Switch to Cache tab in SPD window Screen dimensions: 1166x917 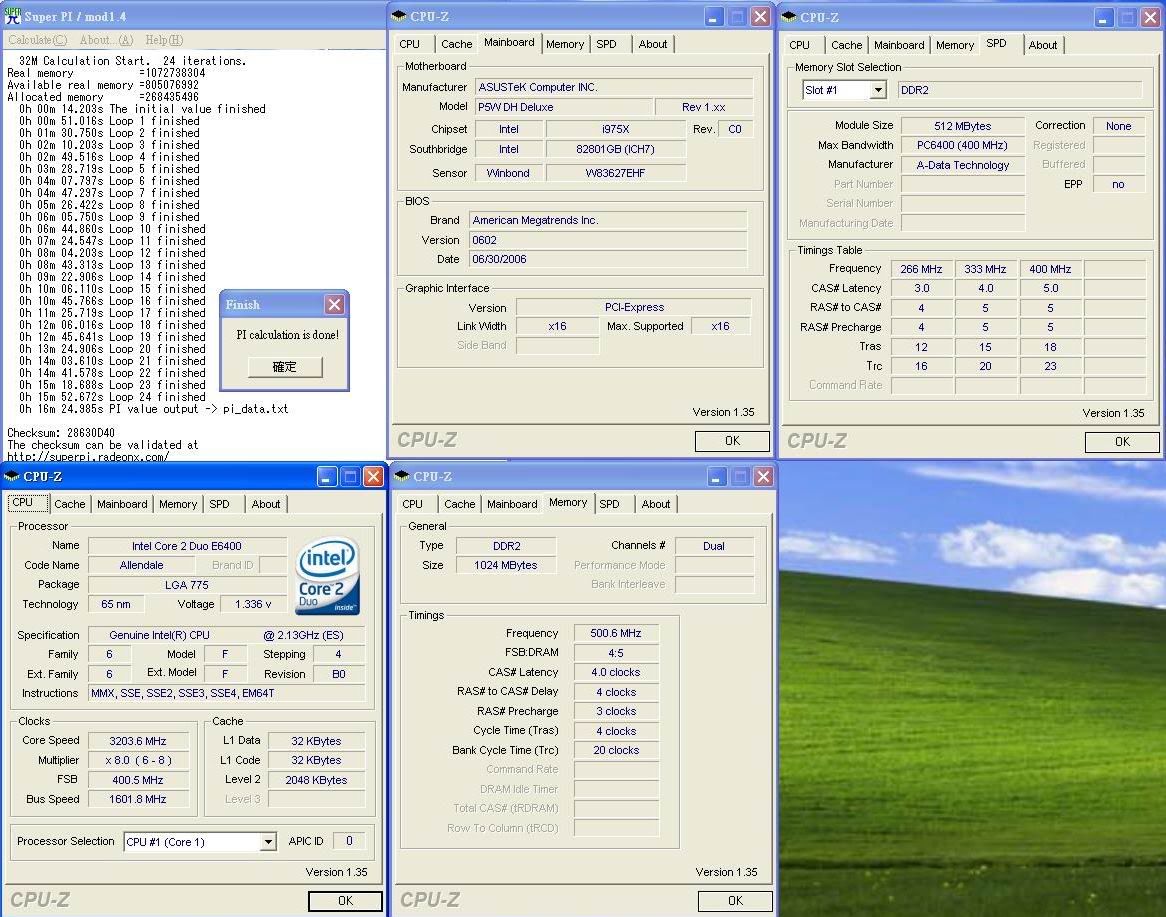click(x=846, y=45)
